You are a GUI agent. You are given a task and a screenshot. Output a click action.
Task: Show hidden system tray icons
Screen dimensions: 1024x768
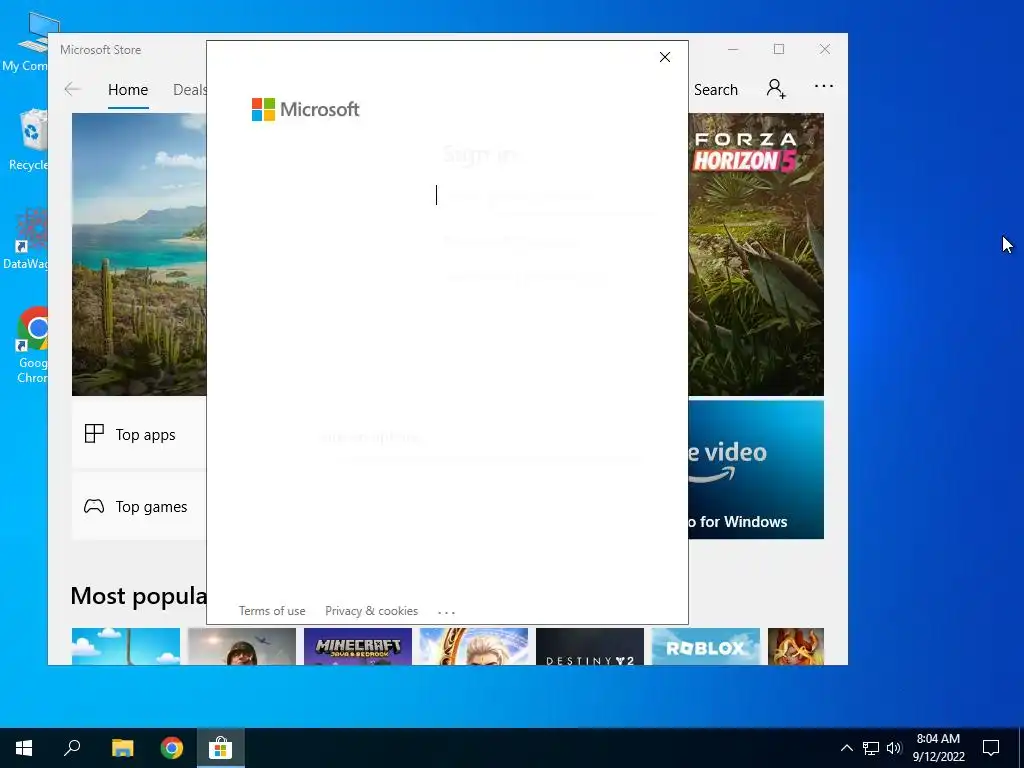[x=846, y=748]
